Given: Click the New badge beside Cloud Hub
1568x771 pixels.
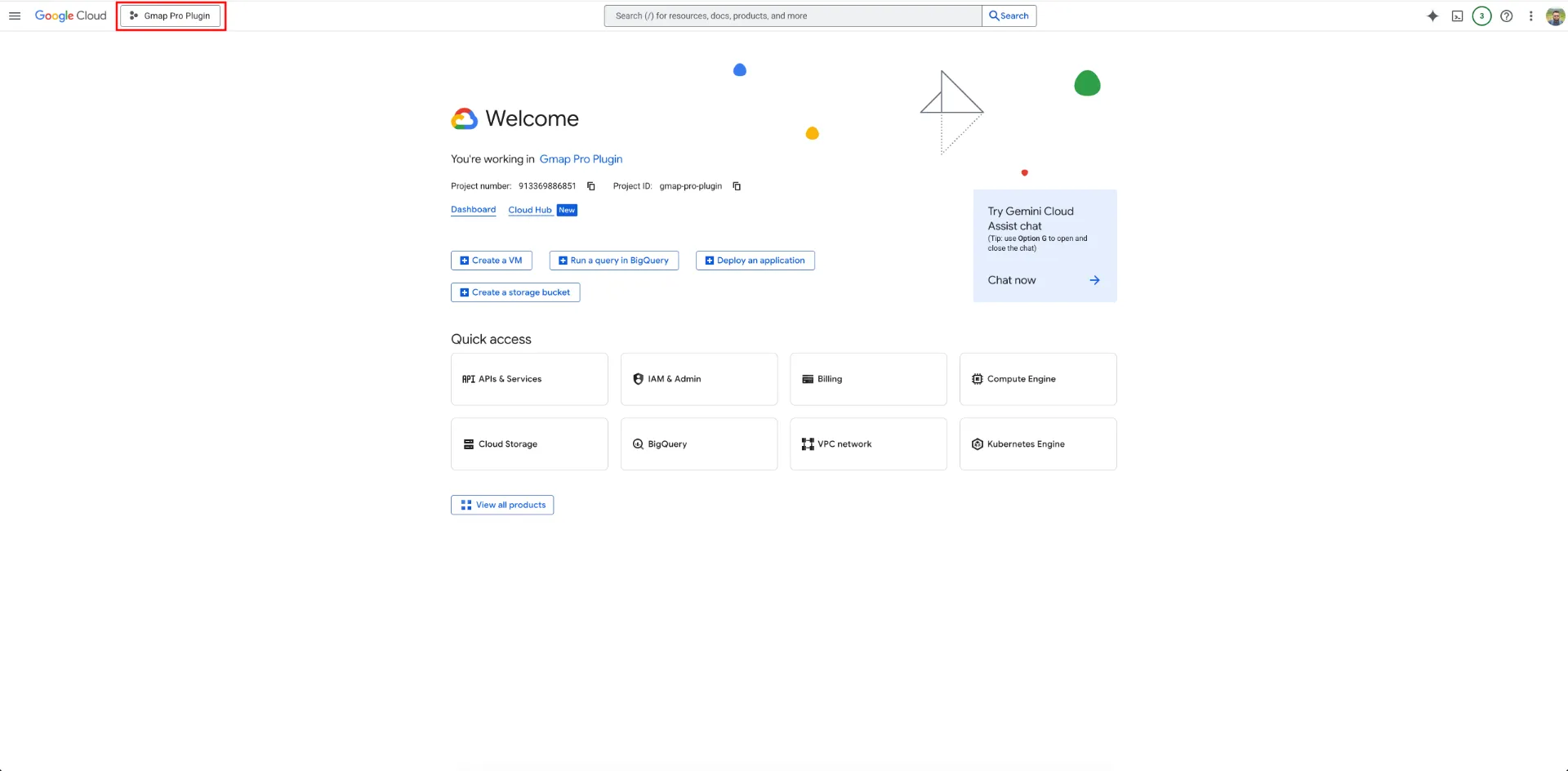Looking at the screenshot, I should [567, 210].
